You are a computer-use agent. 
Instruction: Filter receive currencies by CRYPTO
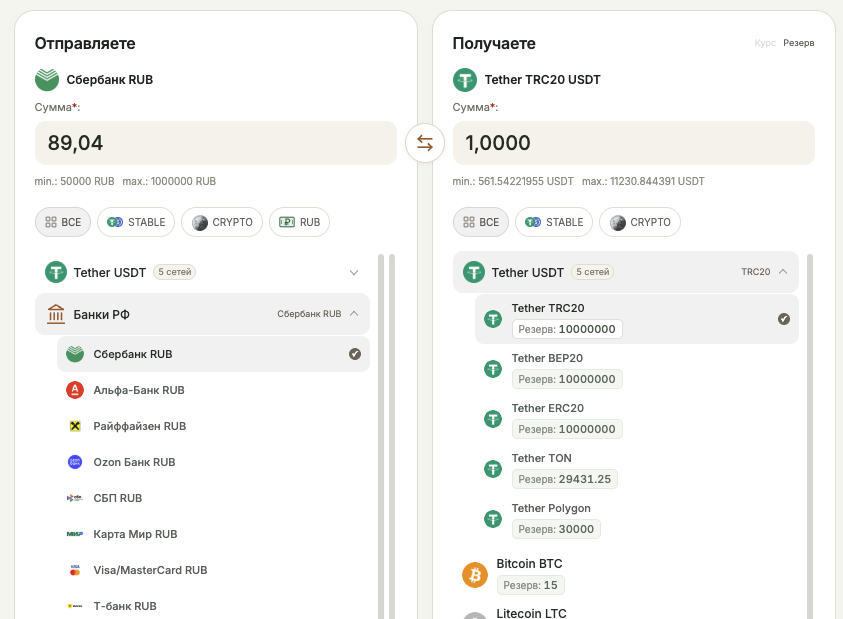point(640,222)
